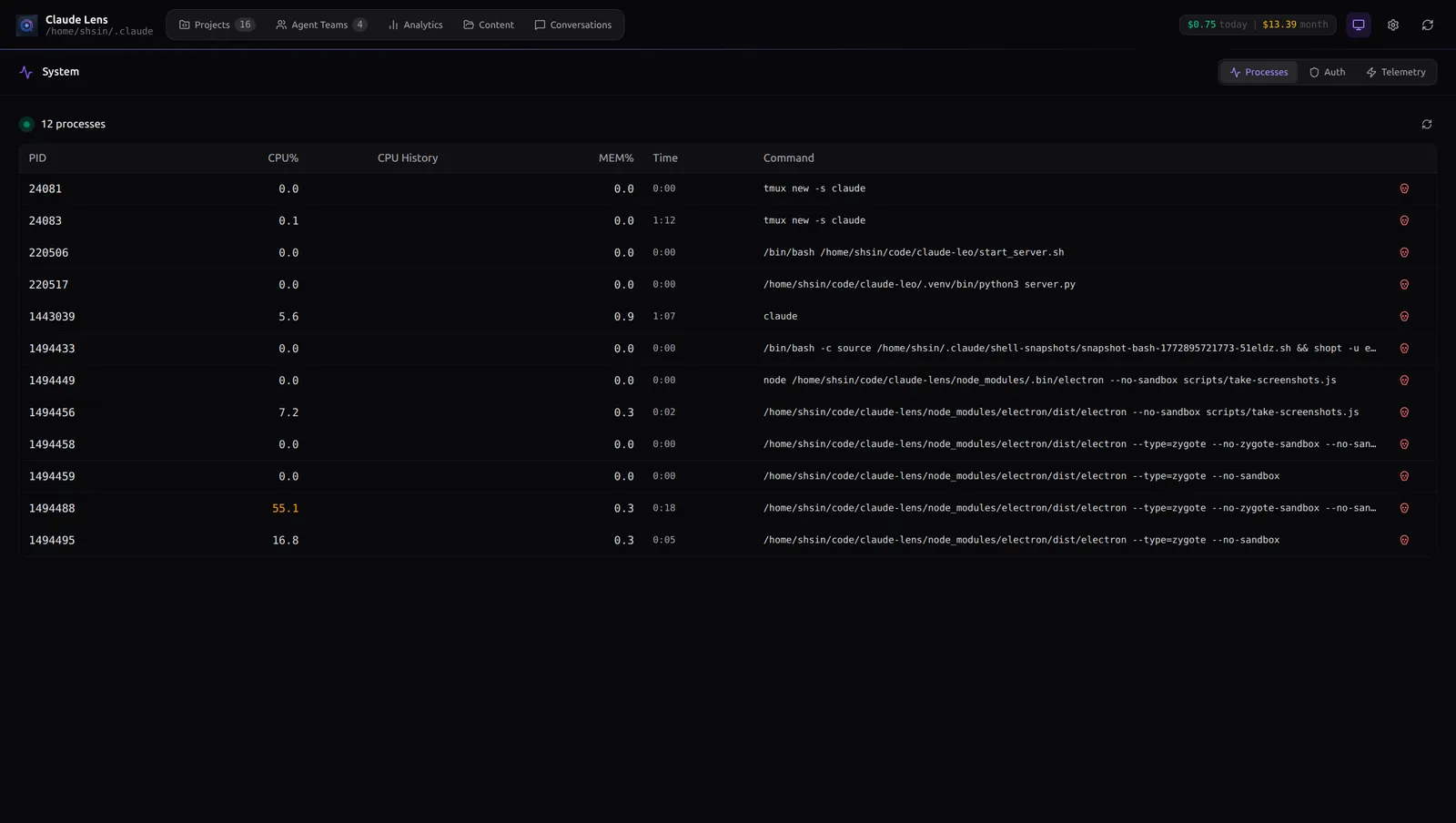Refresh the process list

pyautogui.click(x=1426, y=125)
